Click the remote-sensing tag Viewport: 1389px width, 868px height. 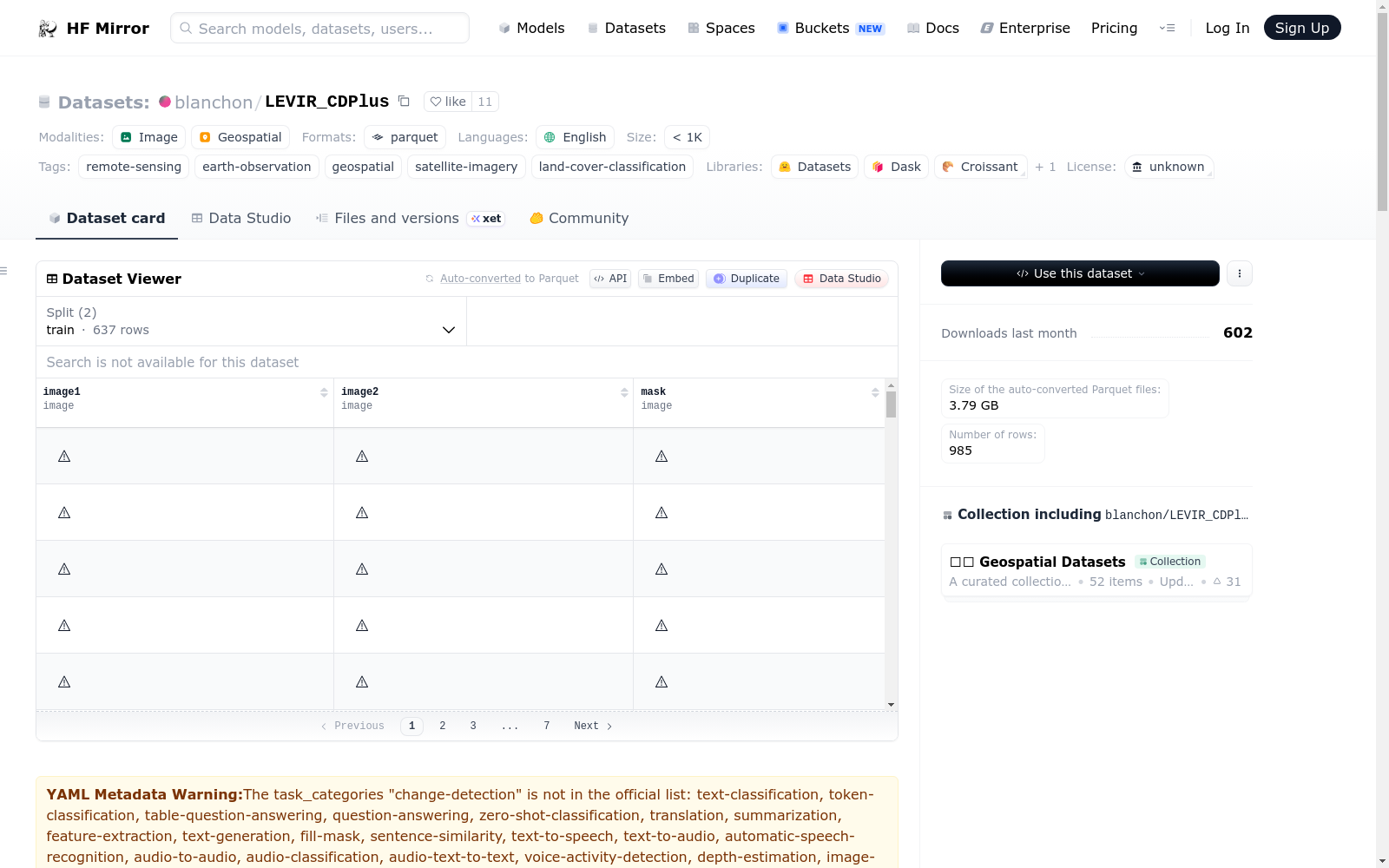134,167
